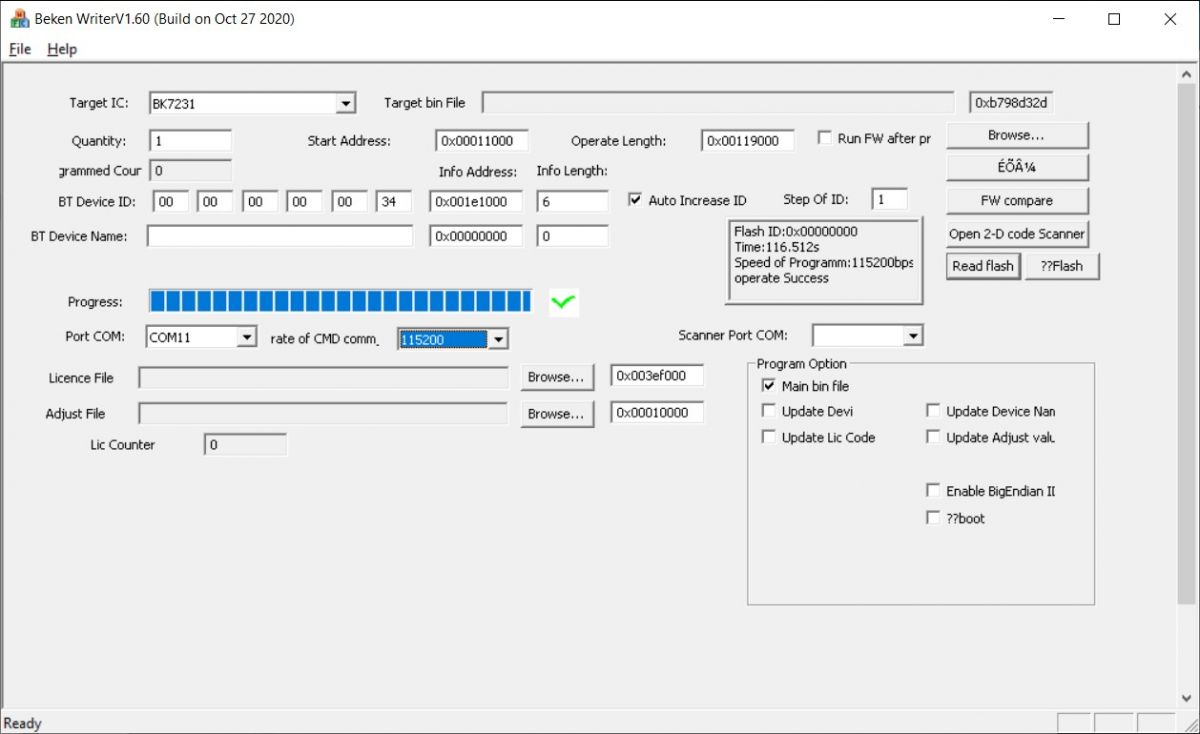Close the Beken Writer window
The height and width of the screenshot is (734, 1200).
click(1170, 19)
